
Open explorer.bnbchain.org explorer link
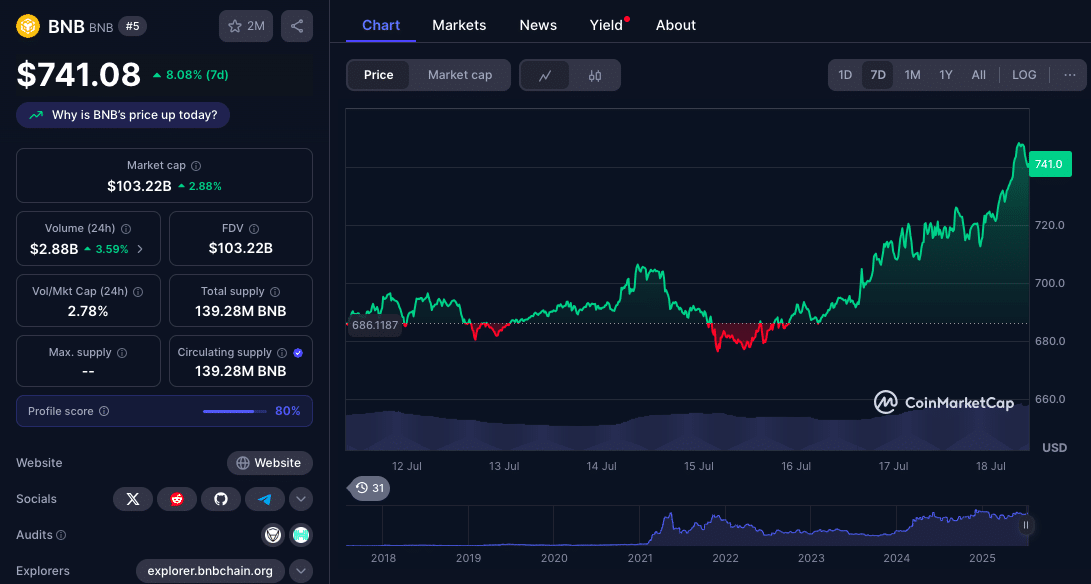coord(210,571)
